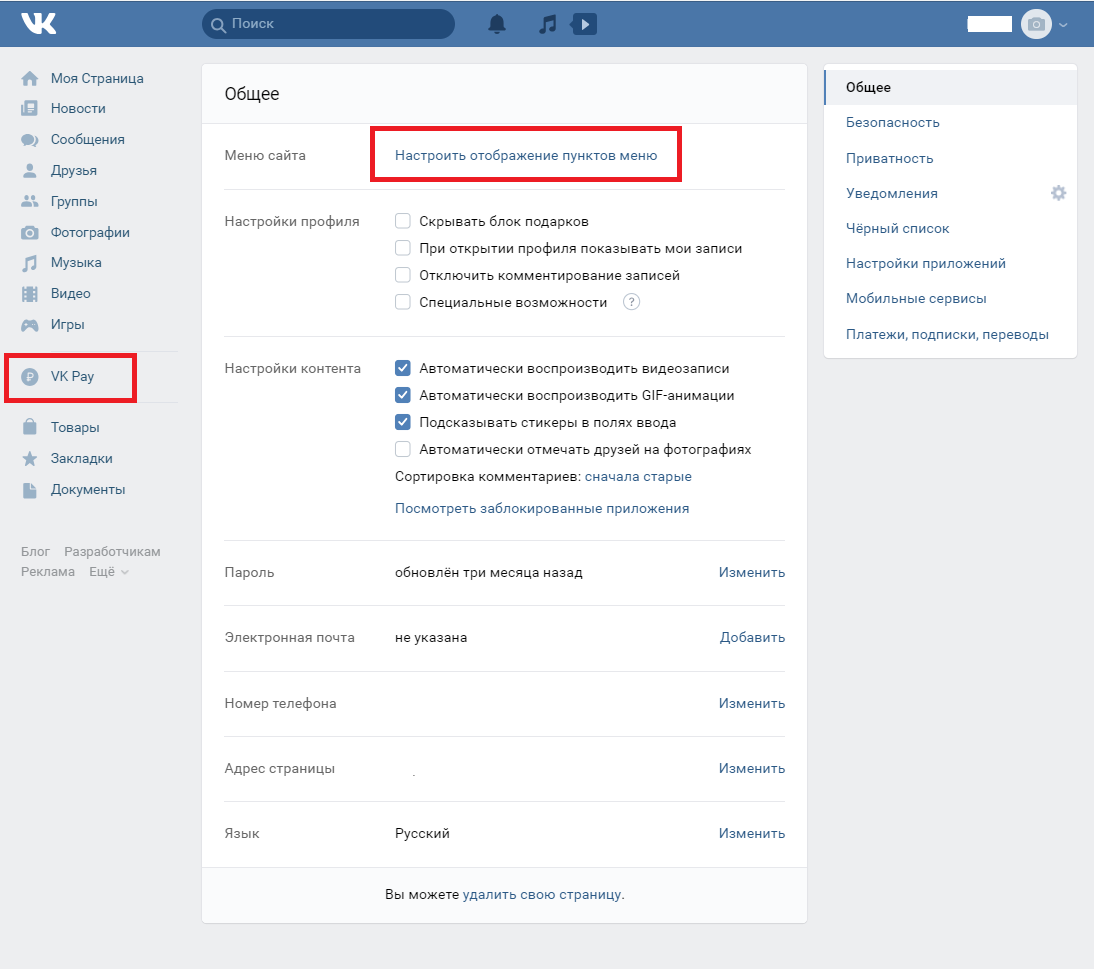Open the Безопасность settings tab
The height and width of the screenshot is (969, 1094).
click(x=950, y=123)
